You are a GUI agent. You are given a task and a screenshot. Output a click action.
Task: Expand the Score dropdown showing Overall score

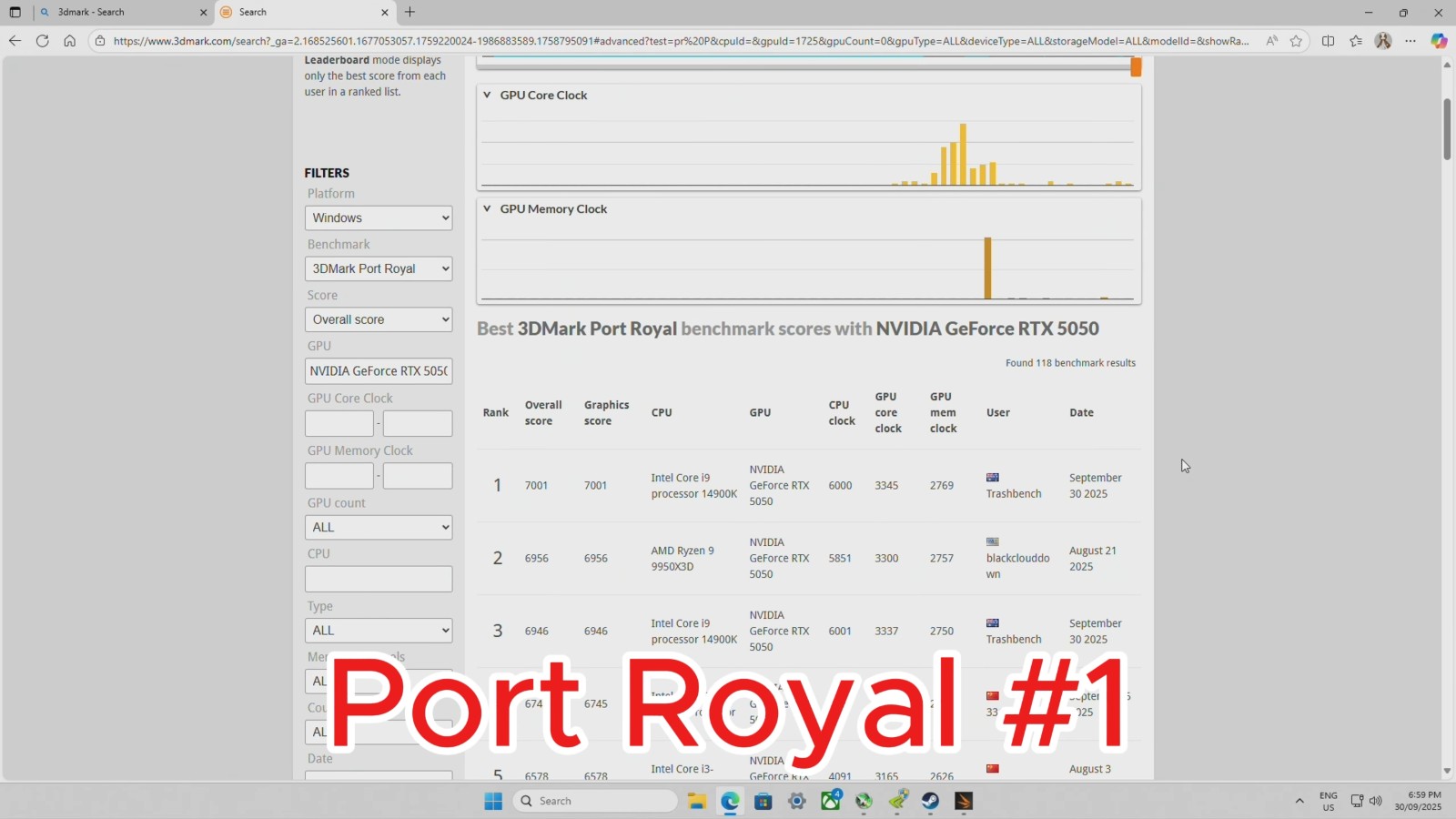[379, 319]
